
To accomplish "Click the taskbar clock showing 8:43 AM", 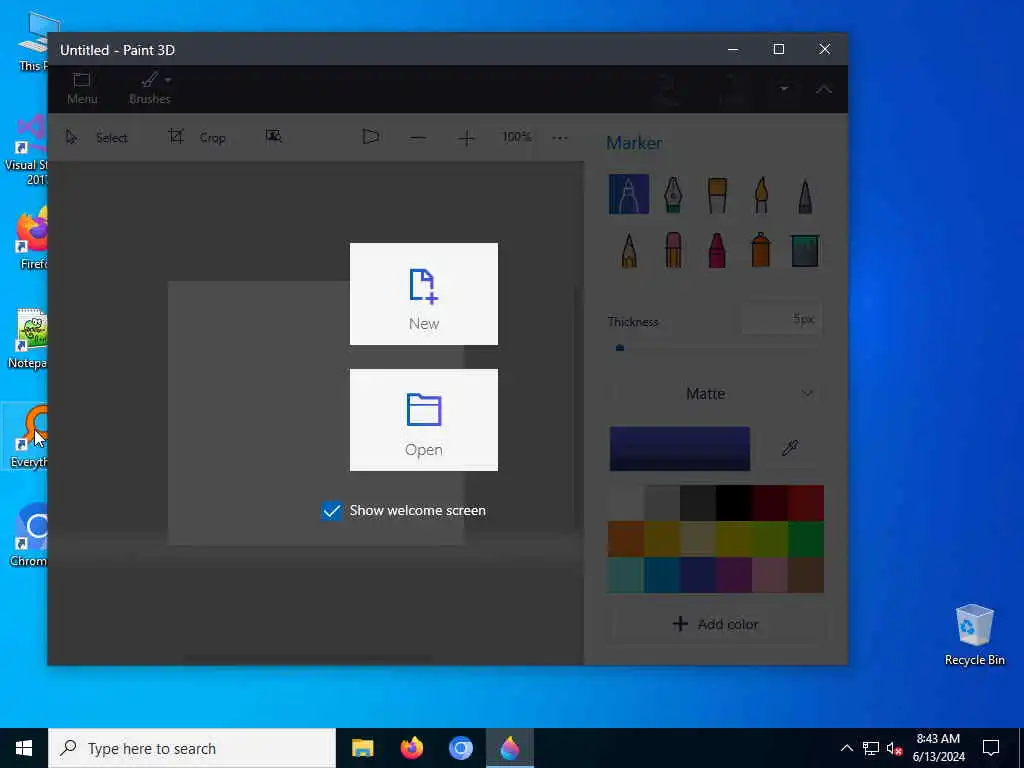I will pyautogui.click(x=938, y=748).
